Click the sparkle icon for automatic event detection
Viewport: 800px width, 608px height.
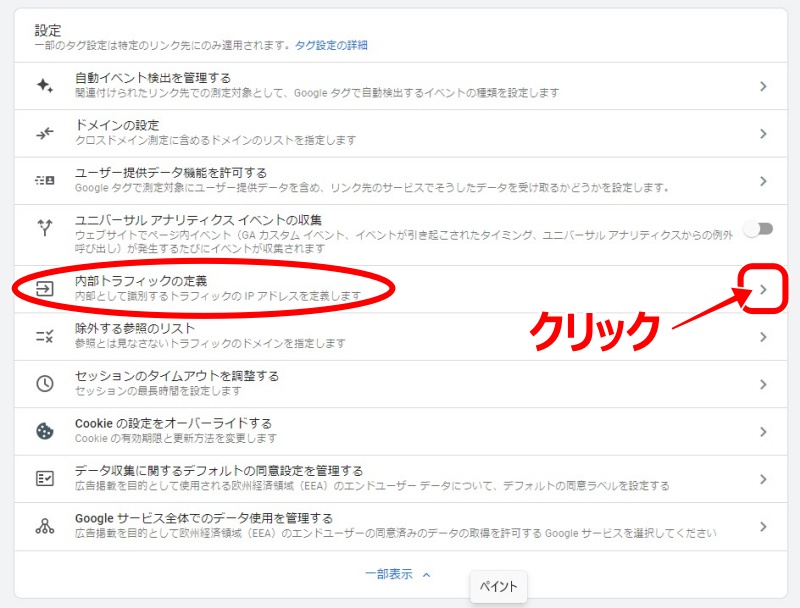coord(45,86)
